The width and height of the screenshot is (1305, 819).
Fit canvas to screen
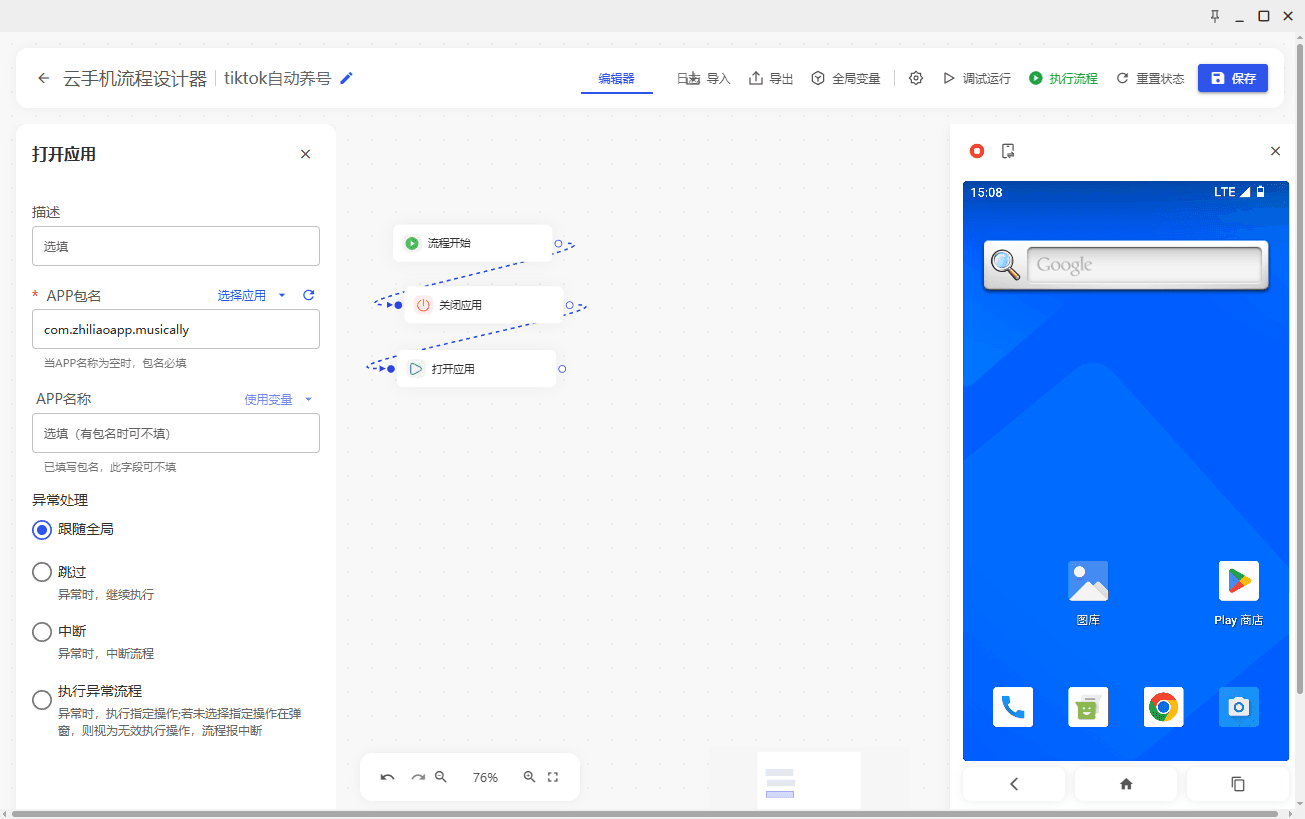coord(553,777)
